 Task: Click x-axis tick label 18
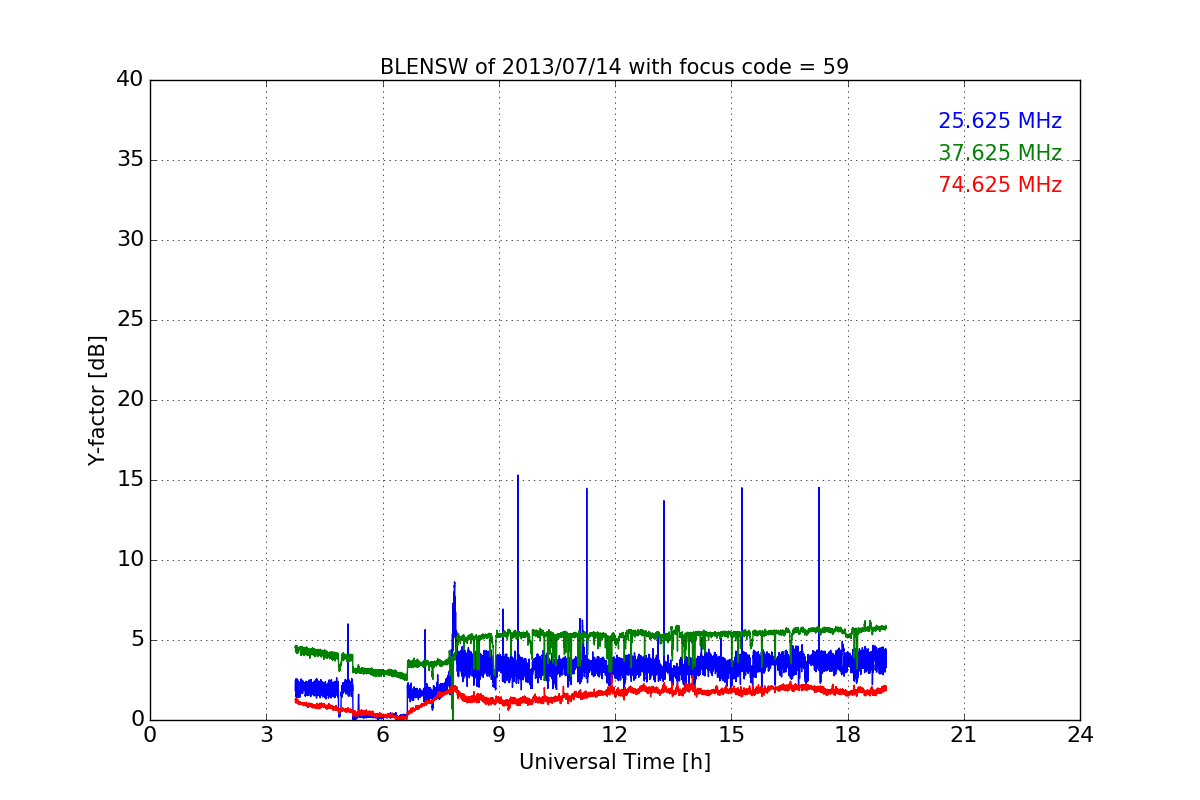pos(848,734)
